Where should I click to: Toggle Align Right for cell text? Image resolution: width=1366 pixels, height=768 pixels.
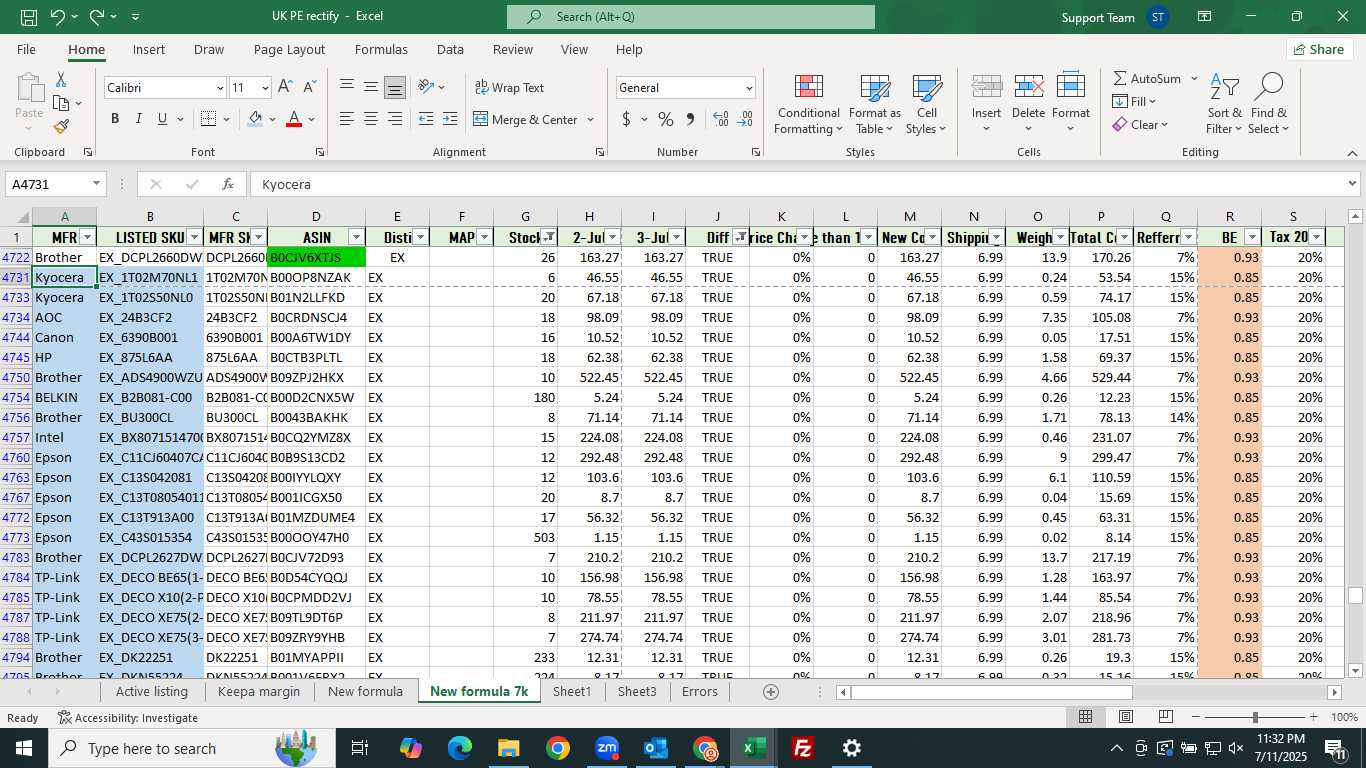click(395, 119)
